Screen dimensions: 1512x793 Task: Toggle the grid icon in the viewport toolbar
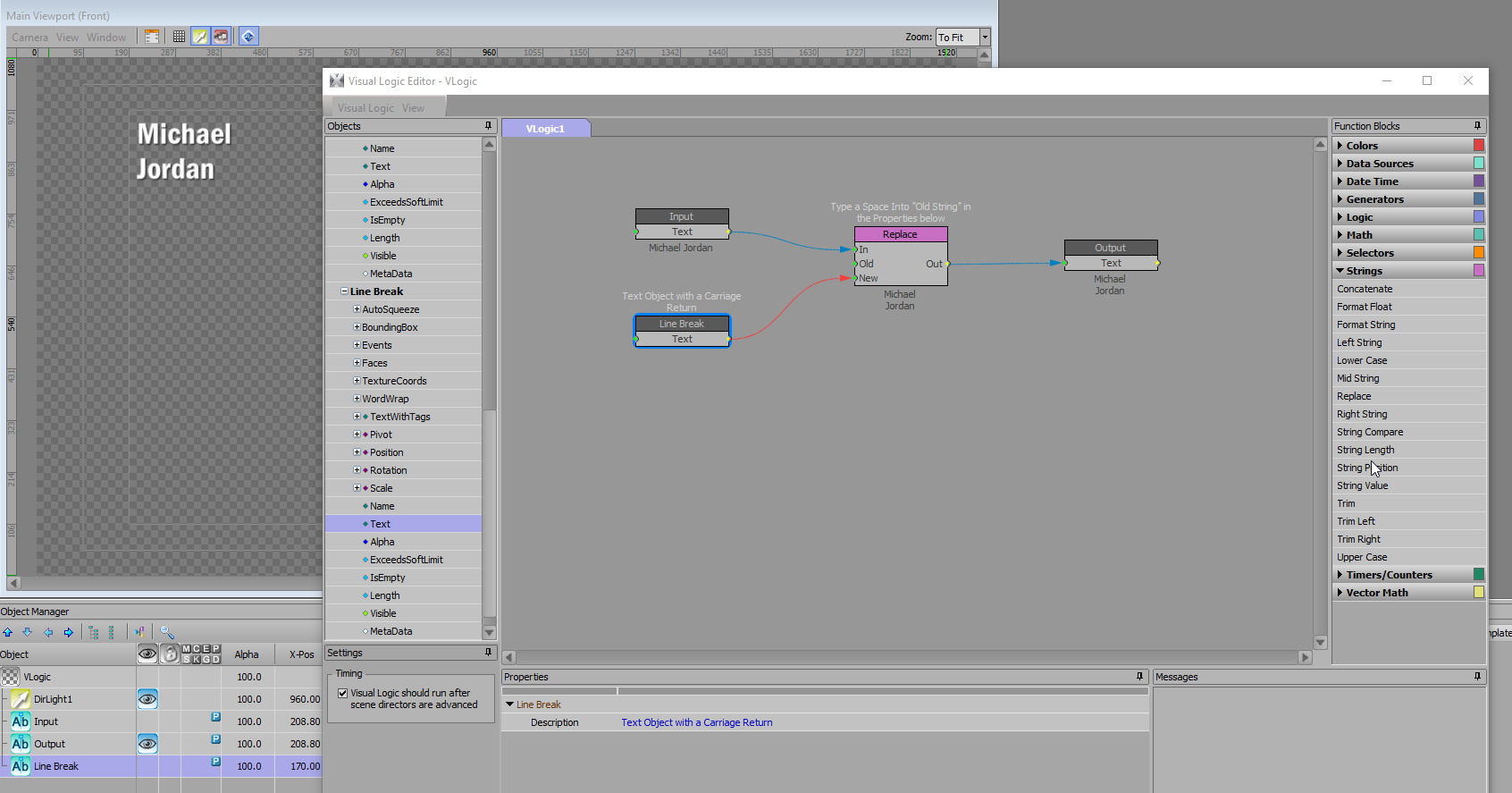point(179,37)
